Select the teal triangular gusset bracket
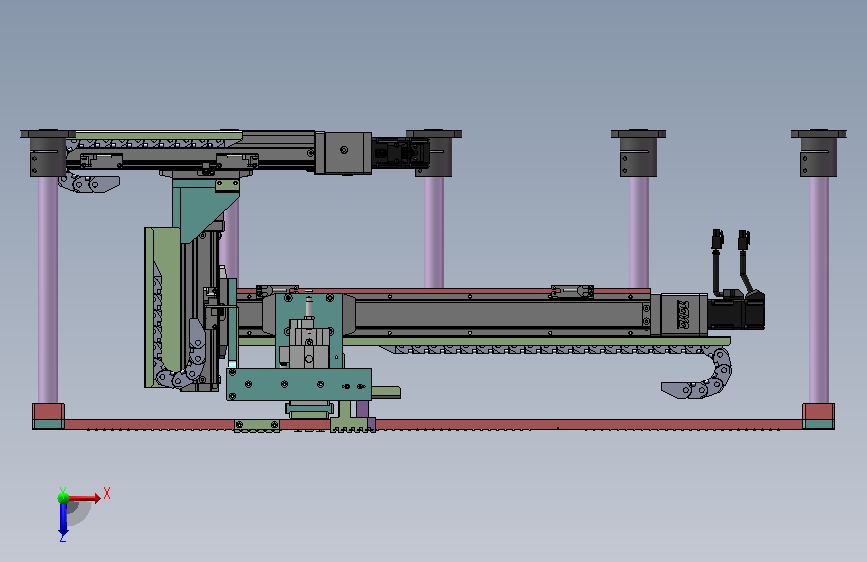 click(206, 211)
